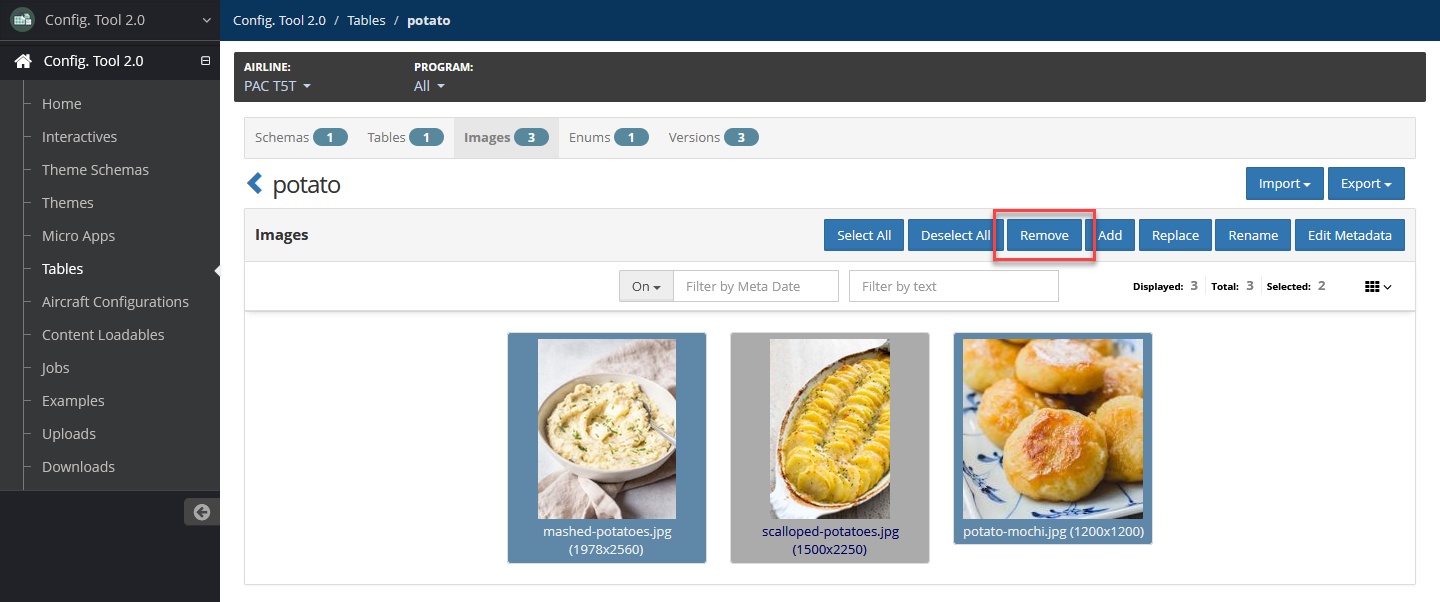Switch to the Images tab
The height and width of the screenshot is (602, 1440).
[506, 137]
